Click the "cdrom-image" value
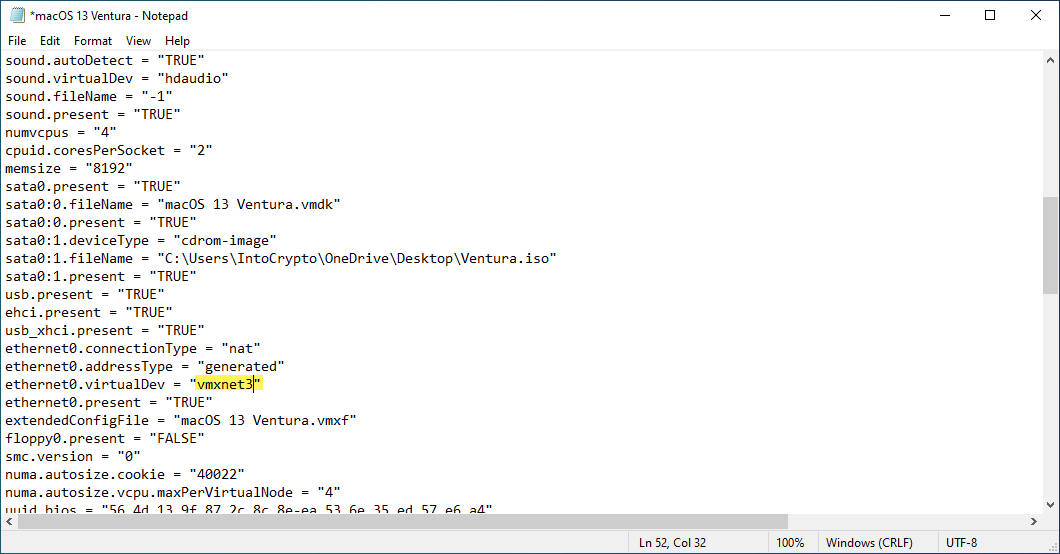1060x554 pixels. point(224,241)
